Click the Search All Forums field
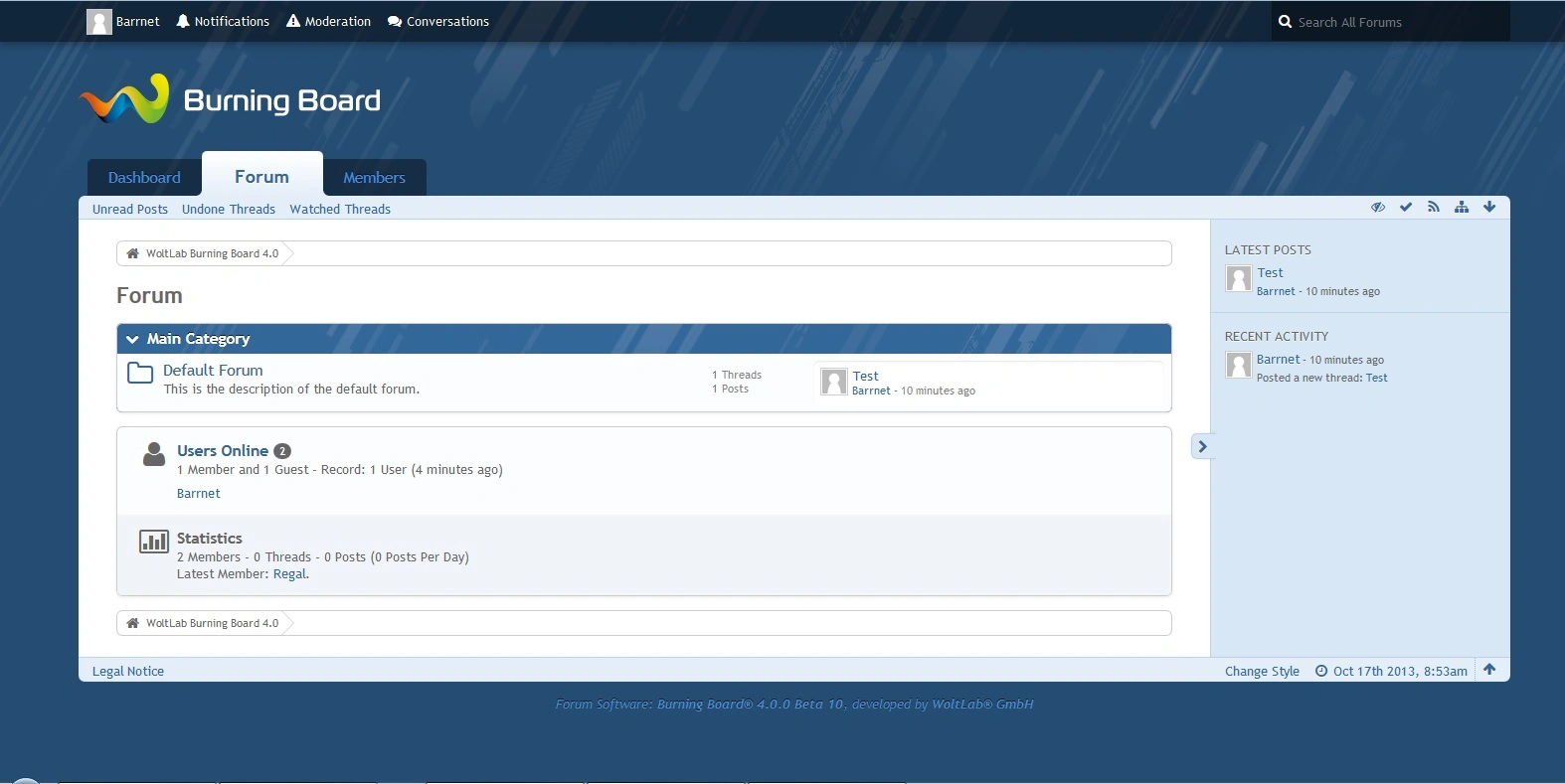1565x784 pixels. (x=1390, y=21)
